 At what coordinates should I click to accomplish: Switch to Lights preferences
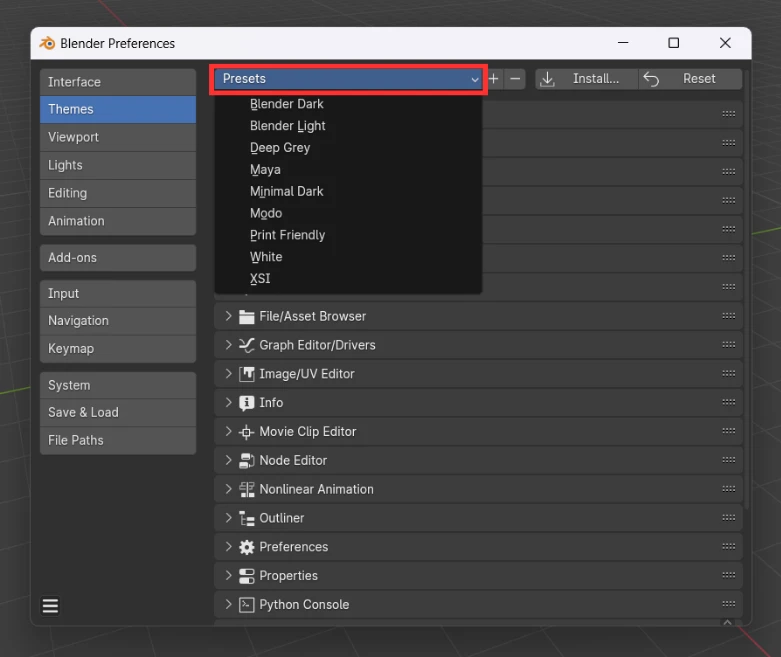(118, 165)
